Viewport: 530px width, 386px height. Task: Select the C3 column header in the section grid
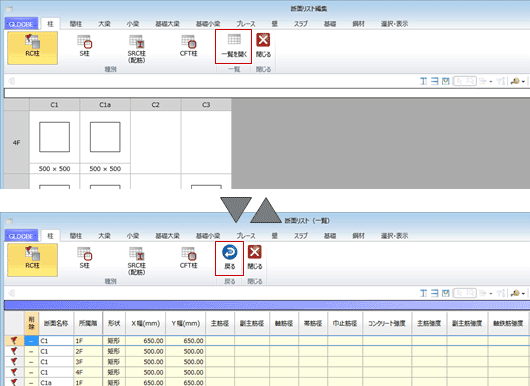206,105
